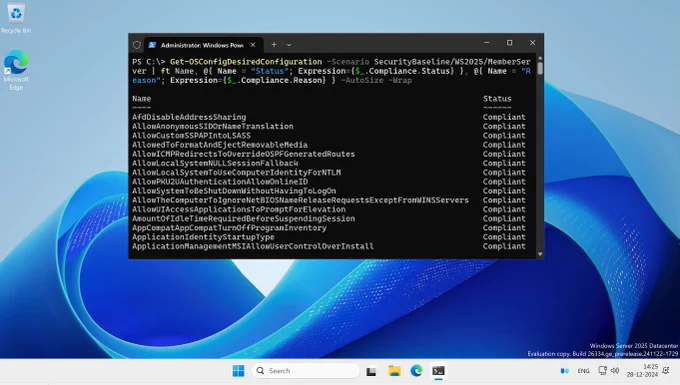Minimize the terminal window
680x385 pixels.
point(487,42)
